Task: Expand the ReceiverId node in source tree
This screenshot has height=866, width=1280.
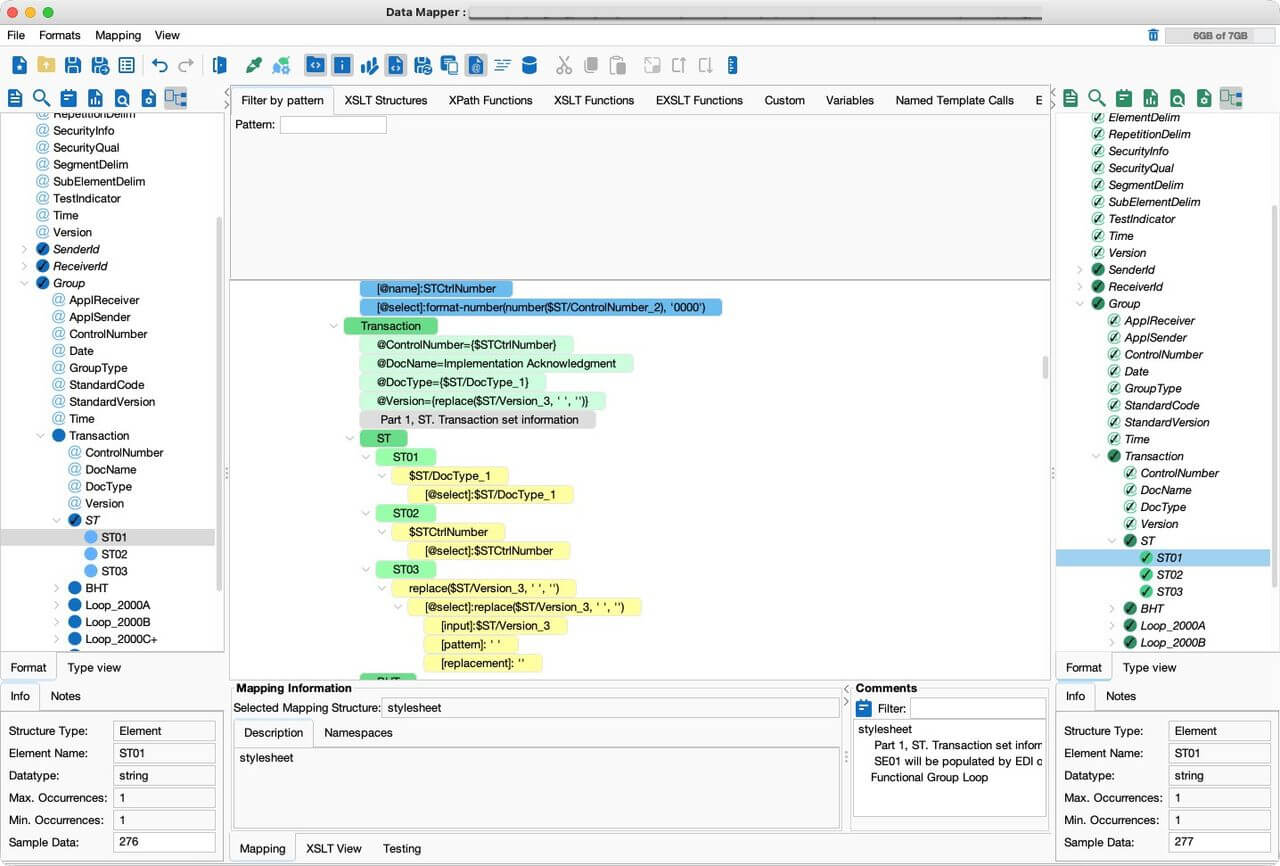Action: coord(24,266)
